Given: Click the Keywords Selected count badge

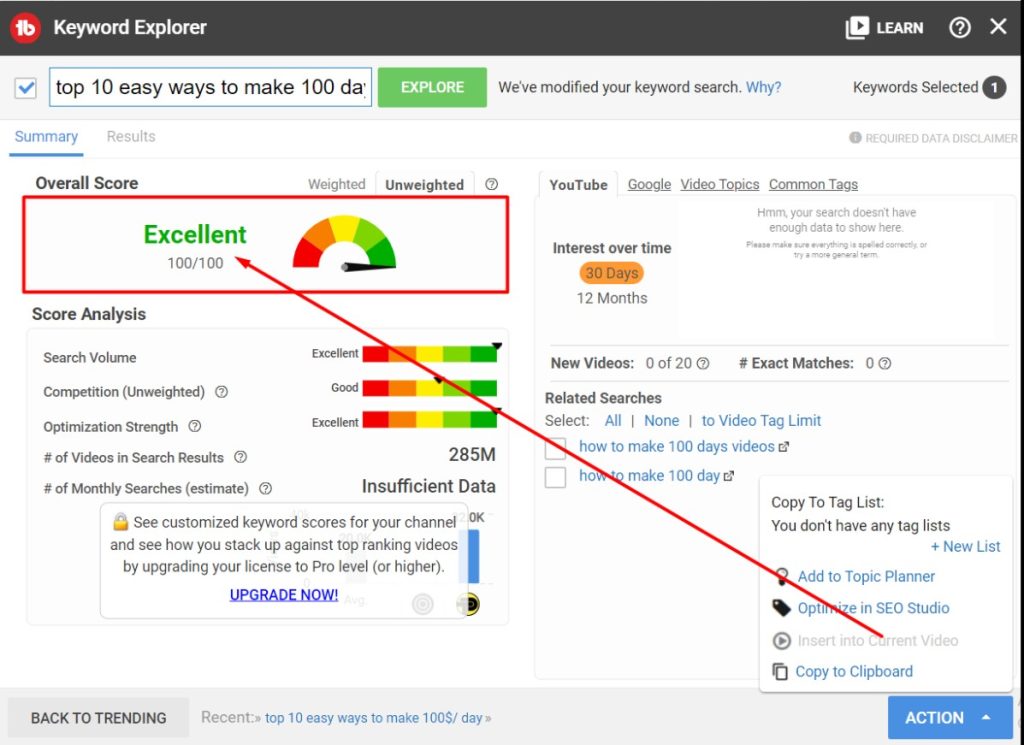Looking at the screenshot, I should pos(995,87).
